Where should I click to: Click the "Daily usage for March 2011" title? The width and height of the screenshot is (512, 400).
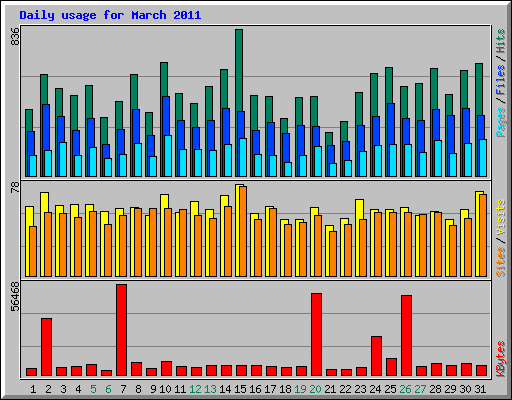click(110, 15)
